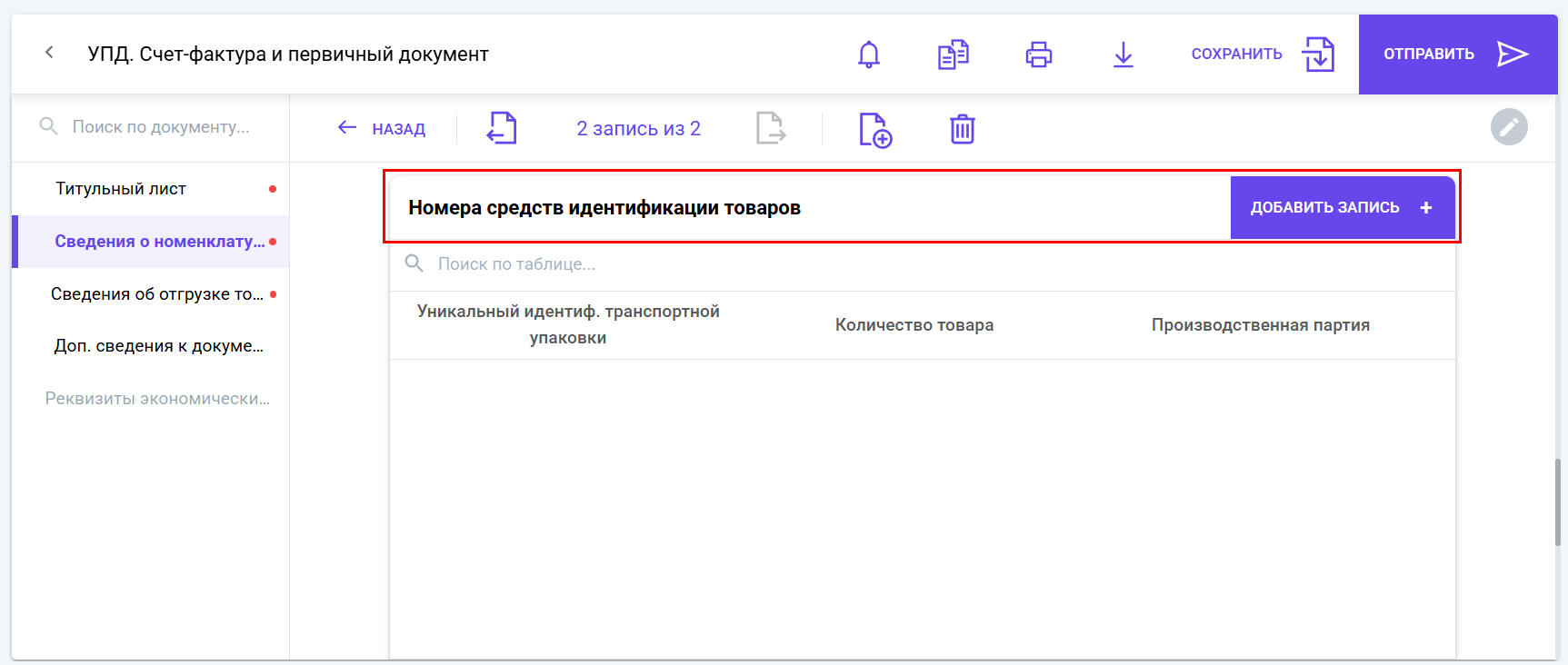Screen dimensions: 1568x665
Task: Click the '2 запись из 2' counter
Action: pos(639,128)
